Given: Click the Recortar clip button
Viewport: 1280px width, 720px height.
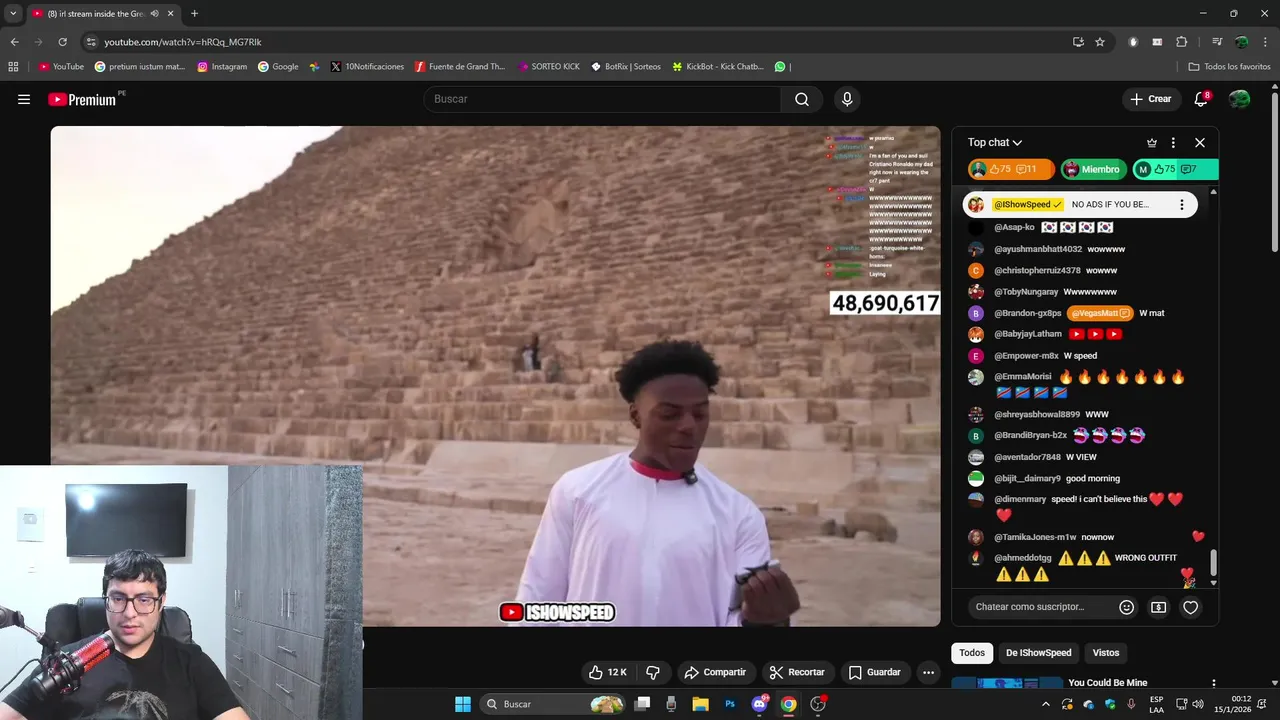Looking at the screenshot, I should click(796, 672).
